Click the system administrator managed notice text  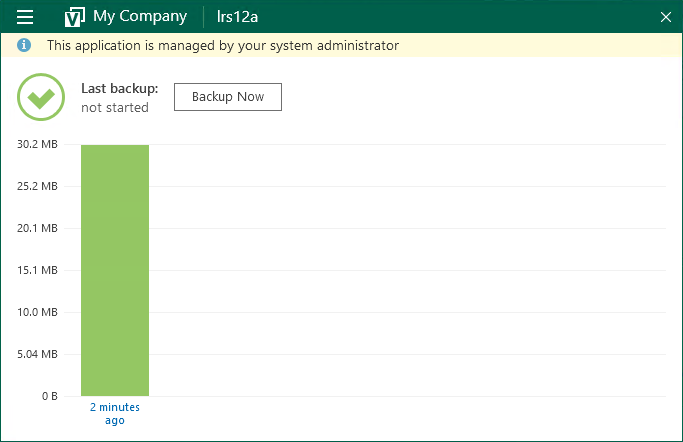[223, 46]
